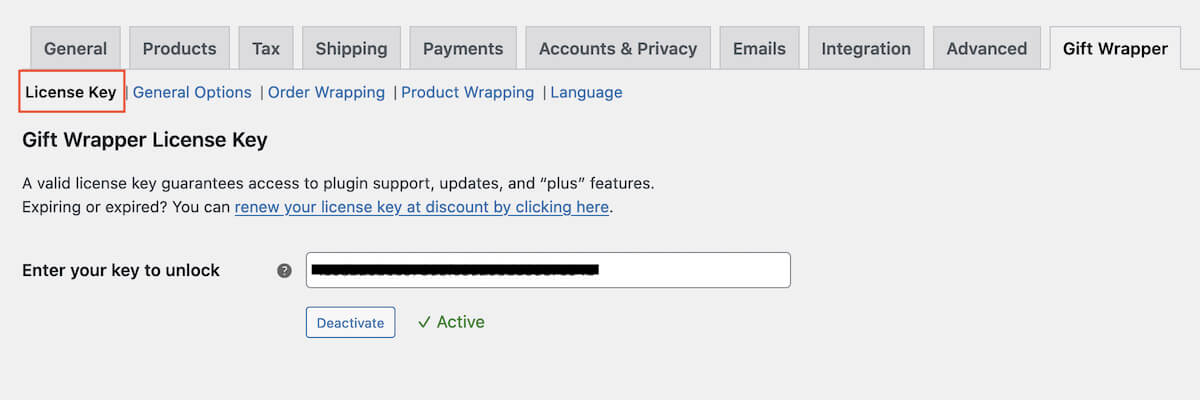
Task: Select the License Key sub-section link
Action: 71,92
